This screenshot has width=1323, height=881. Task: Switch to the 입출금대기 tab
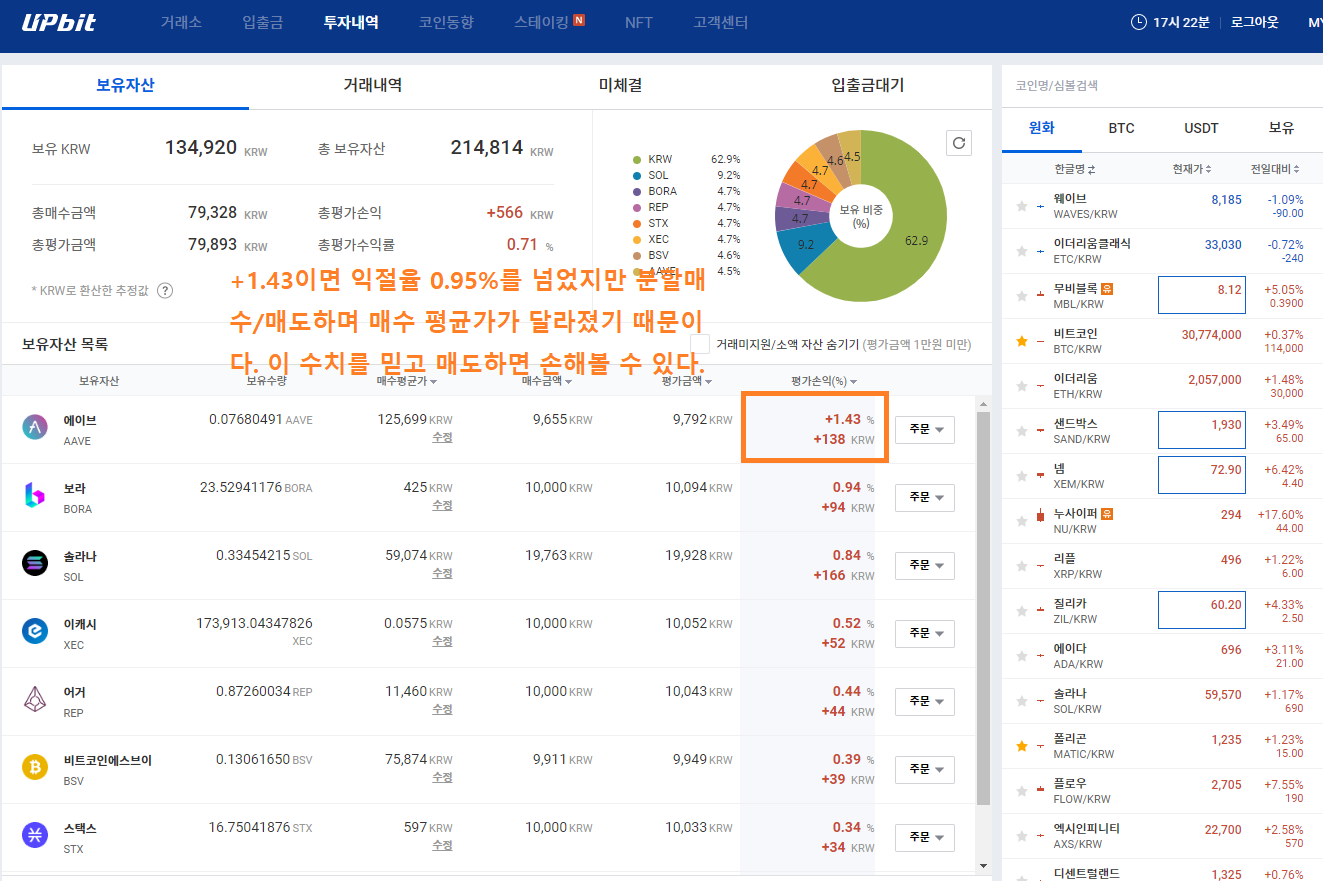click(x=867, y=86)
